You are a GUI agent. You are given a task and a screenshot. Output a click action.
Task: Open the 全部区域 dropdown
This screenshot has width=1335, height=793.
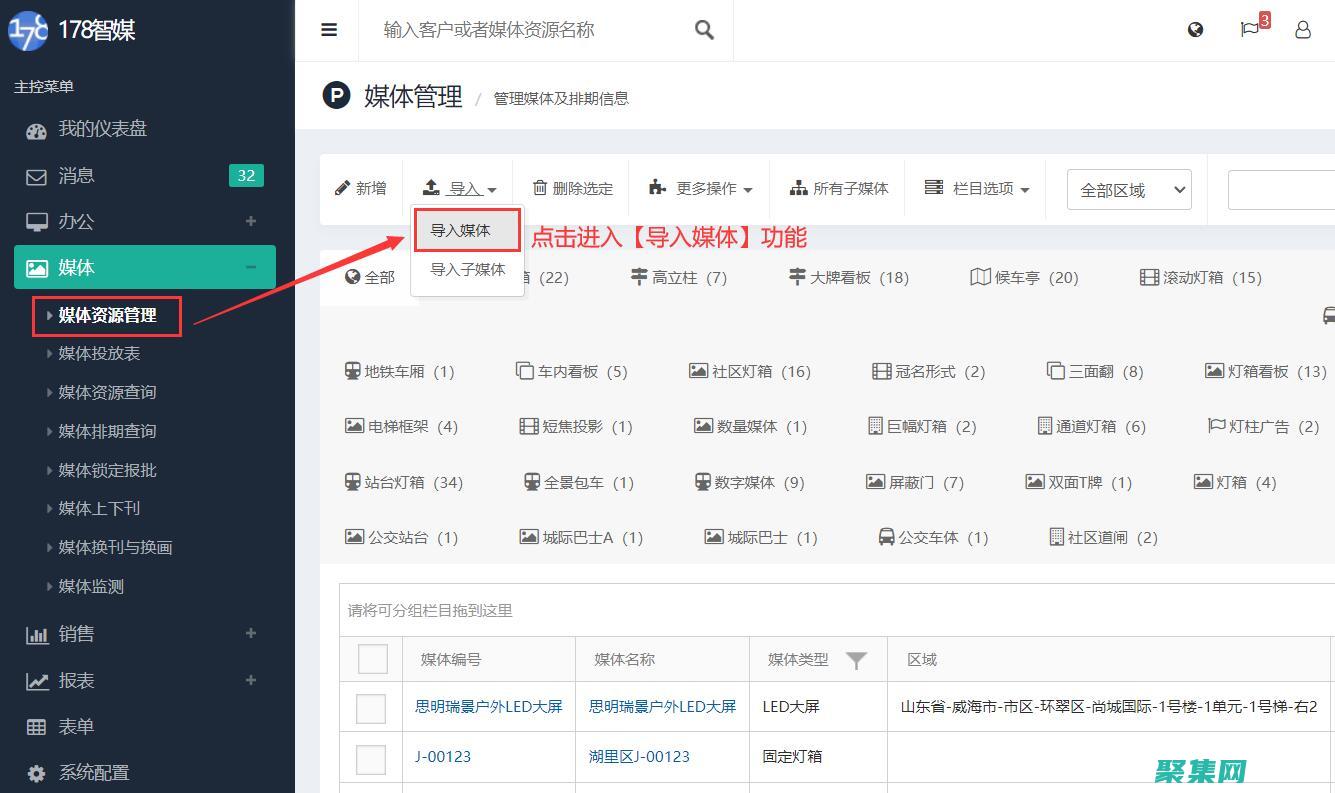coord(1128,188)
